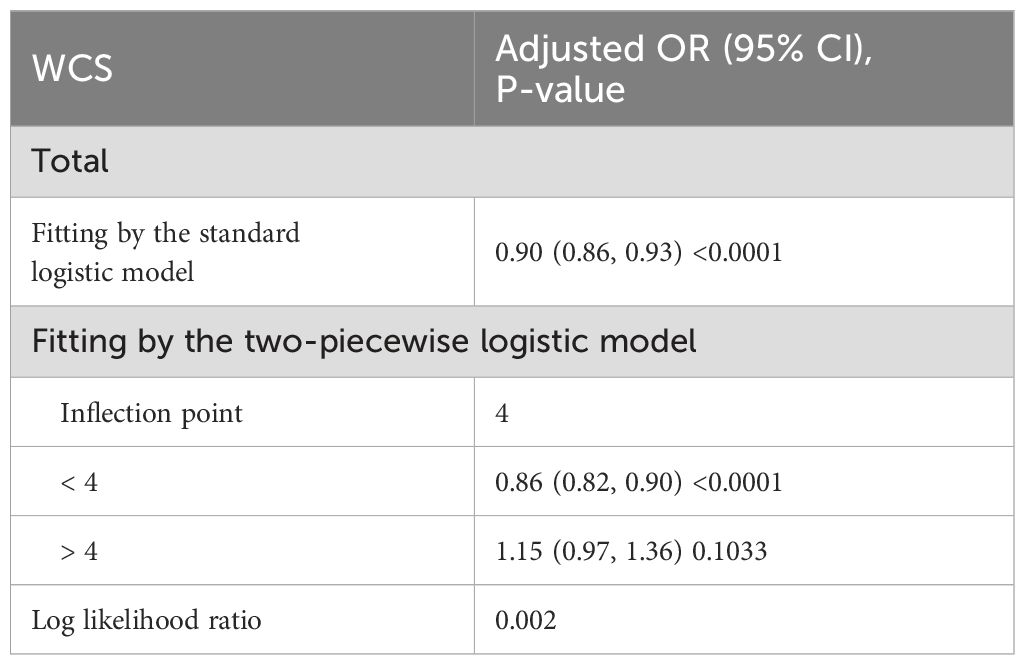Click the WCS column header
The image size is (1025, 665).
point(73,68)
